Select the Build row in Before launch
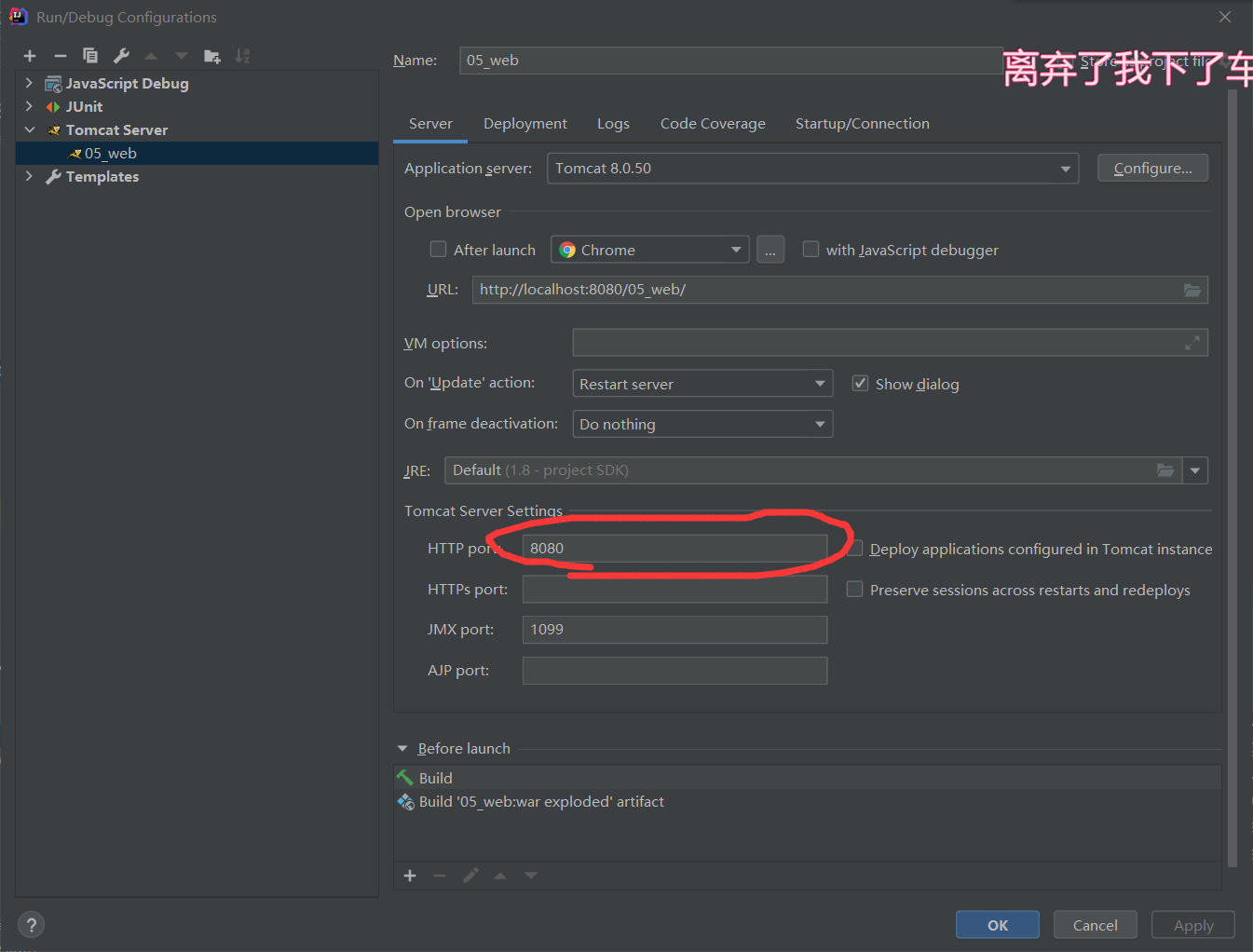The height and width of the screenshot is (952, 1253). (x=808, y=778)
